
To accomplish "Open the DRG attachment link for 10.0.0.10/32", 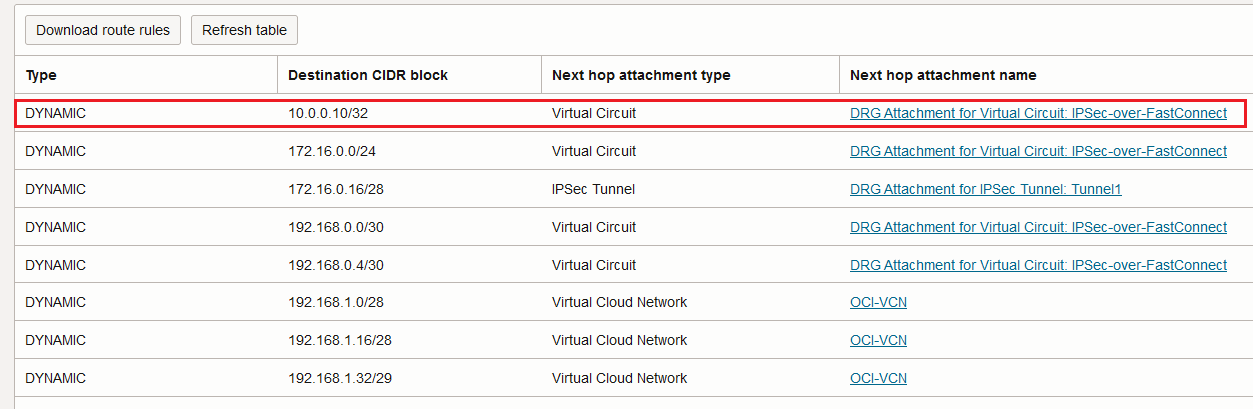I will coord(1038,113).
